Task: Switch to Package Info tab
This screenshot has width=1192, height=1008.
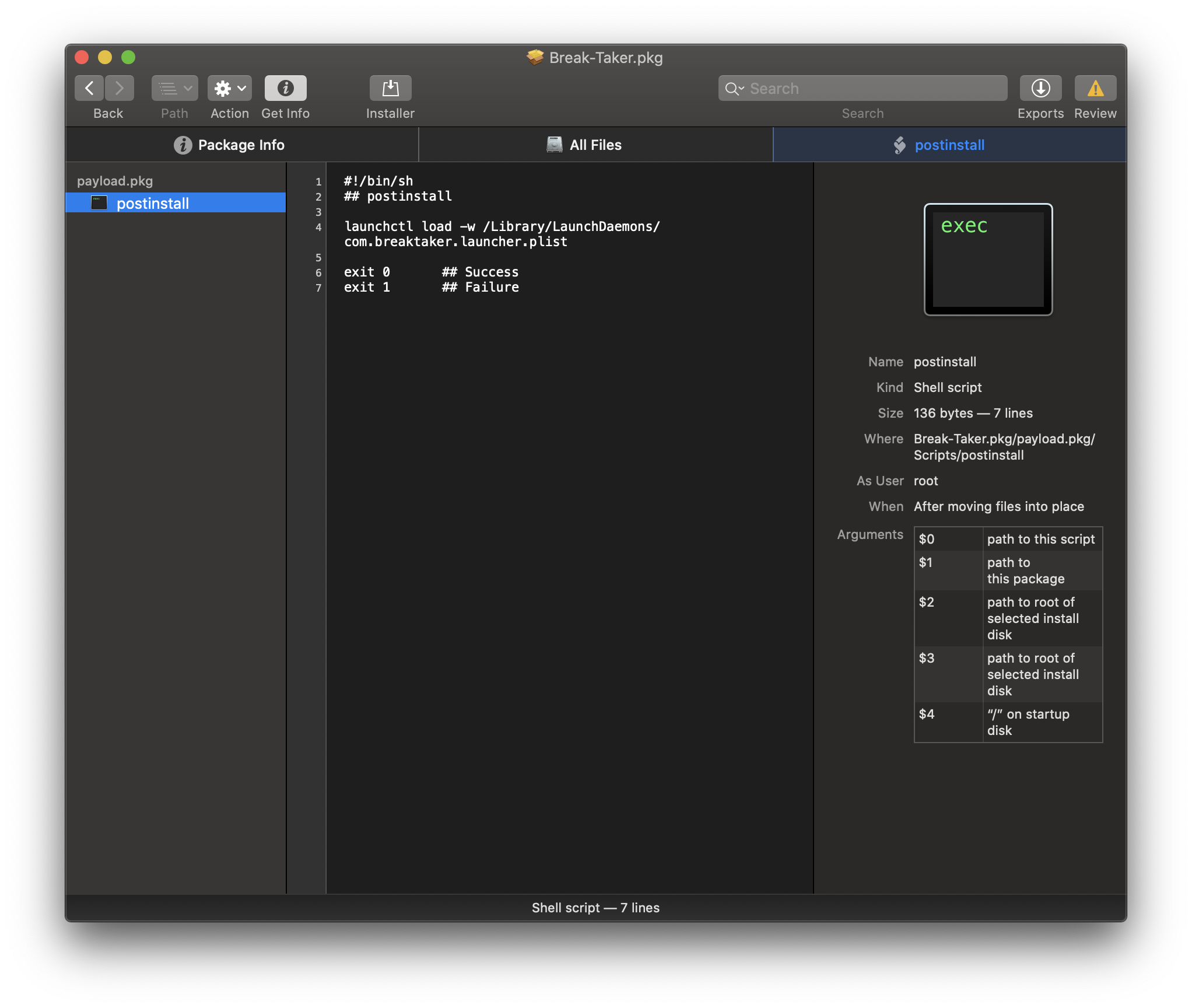Action: click(241, 145)
